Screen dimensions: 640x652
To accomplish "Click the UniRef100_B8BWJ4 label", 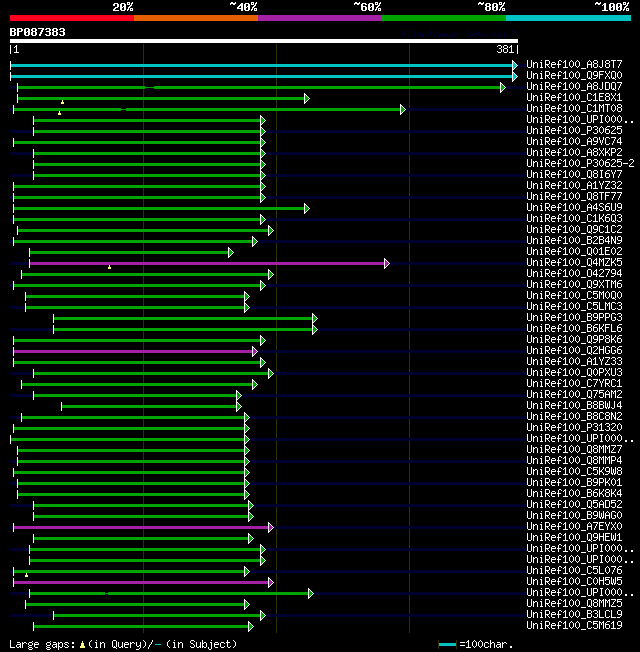I will tap(574, 405).
